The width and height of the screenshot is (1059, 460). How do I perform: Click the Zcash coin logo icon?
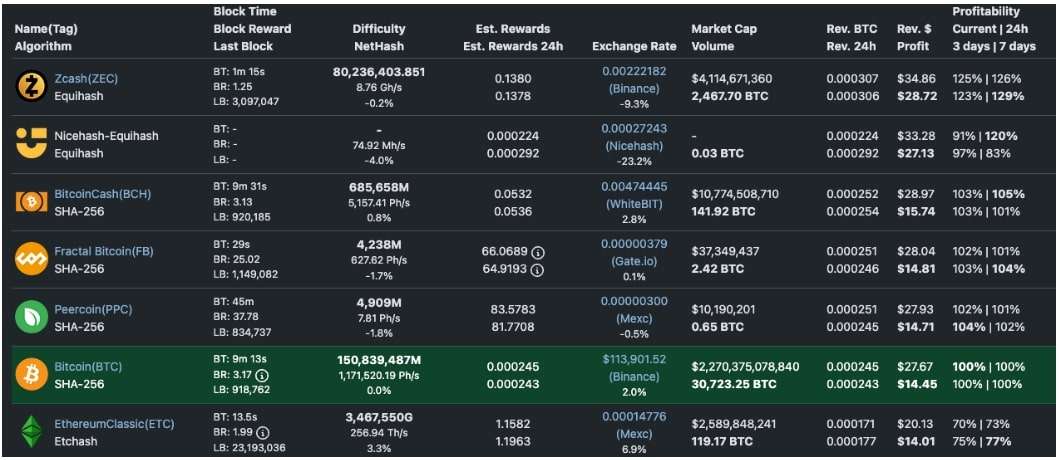pyautogui.click(x=32, y=87)
